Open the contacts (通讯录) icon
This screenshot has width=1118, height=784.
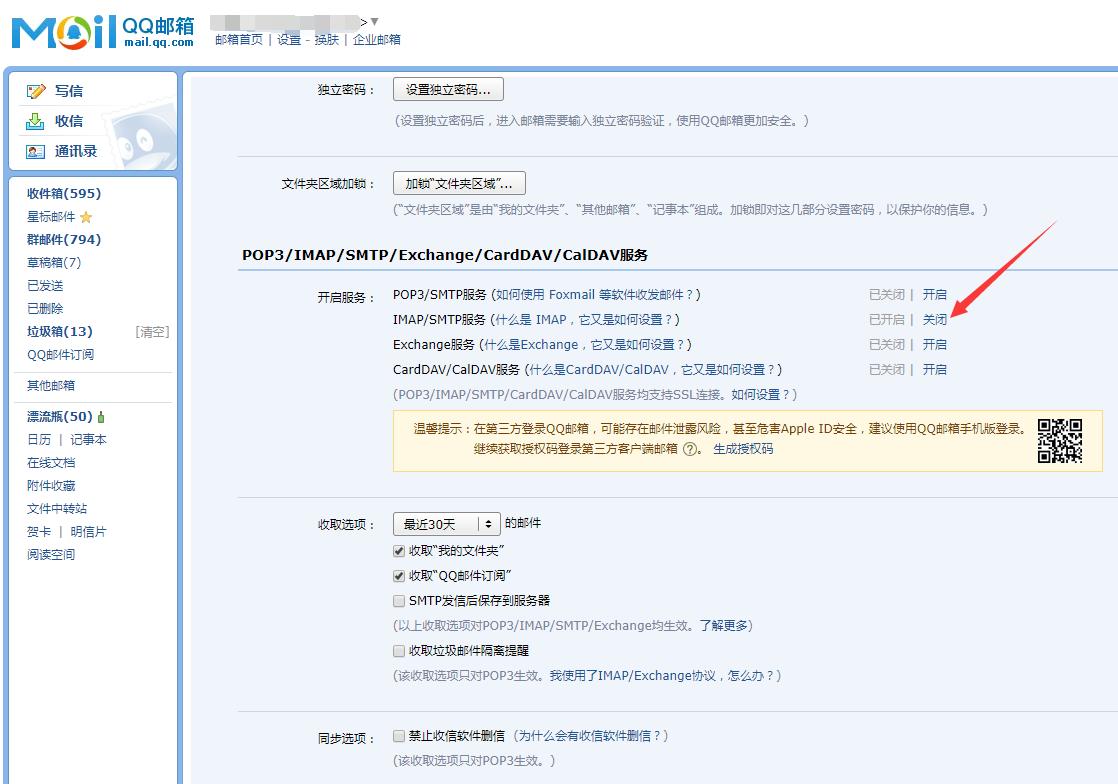point(34,152)
